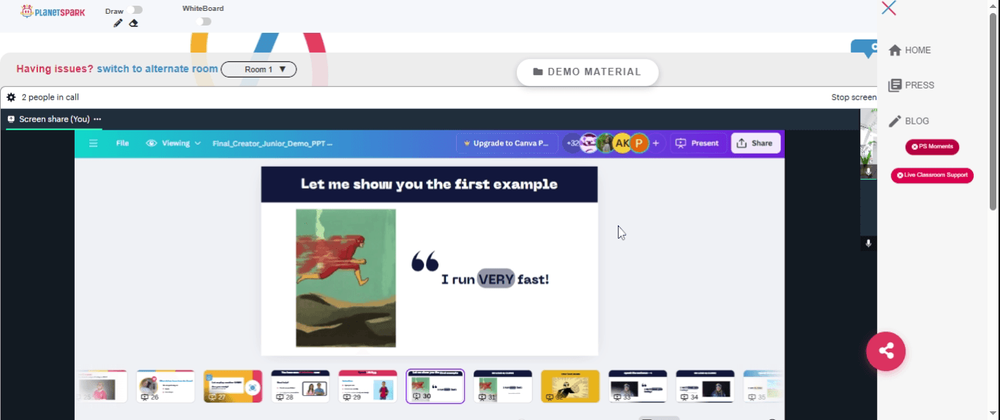1000x420 pixels.
Task: Click the pencil icon next to BLOG
Action: click(x=895, y=121)
